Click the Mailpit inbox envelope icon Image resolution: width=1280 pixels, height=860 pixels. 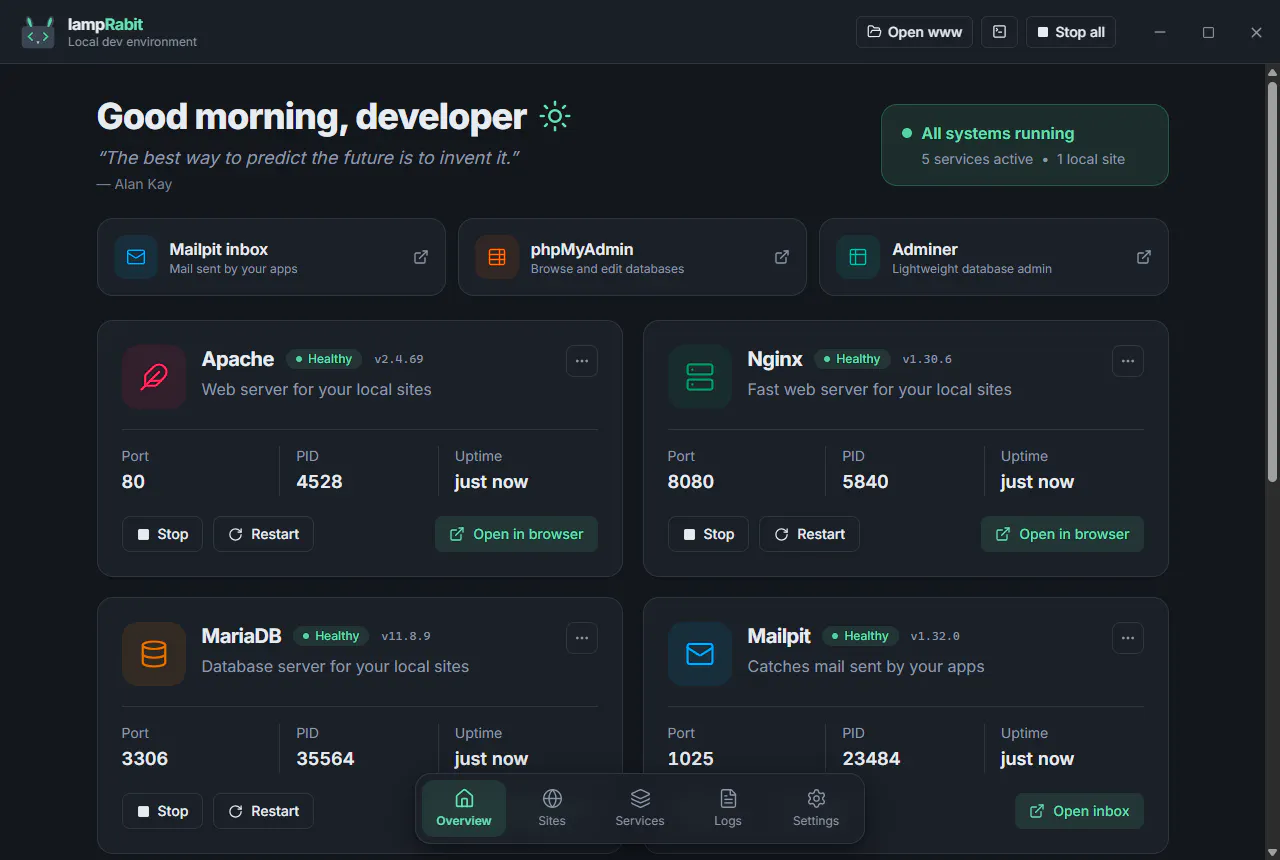136,257
